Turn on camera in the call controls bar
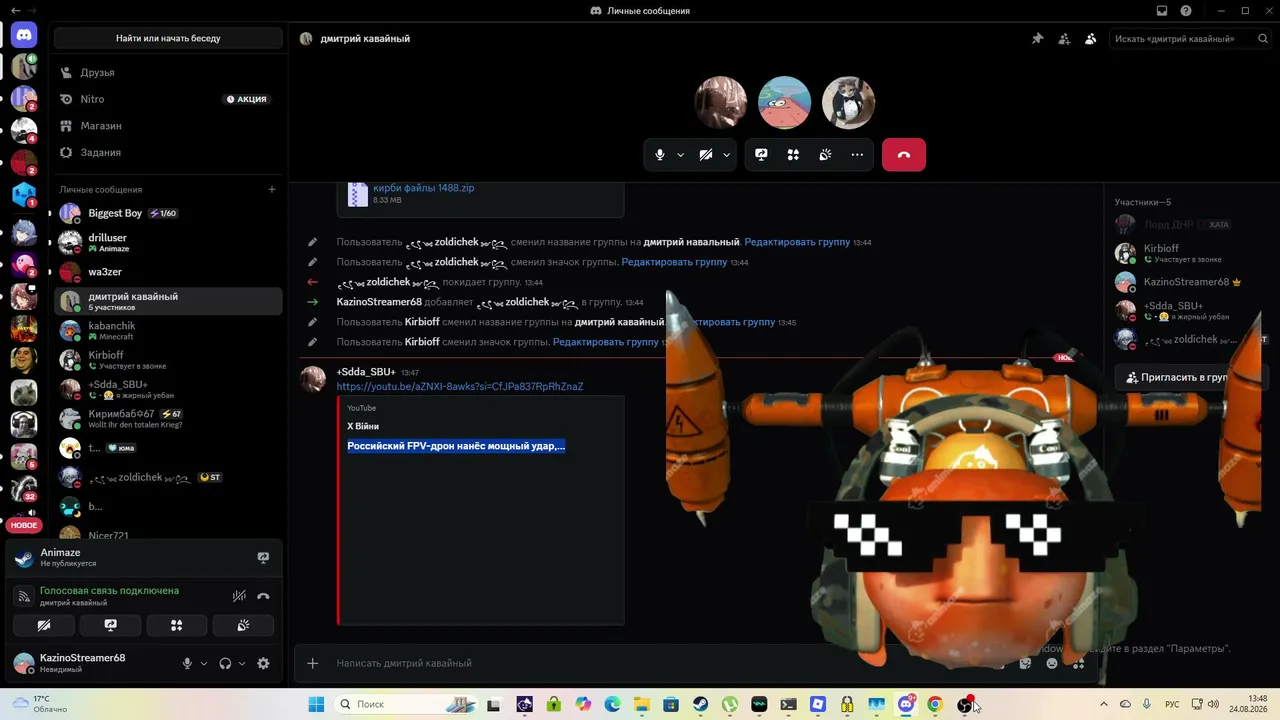The height and width of the screenshot is (720, 1280). [x=706, y=155]
